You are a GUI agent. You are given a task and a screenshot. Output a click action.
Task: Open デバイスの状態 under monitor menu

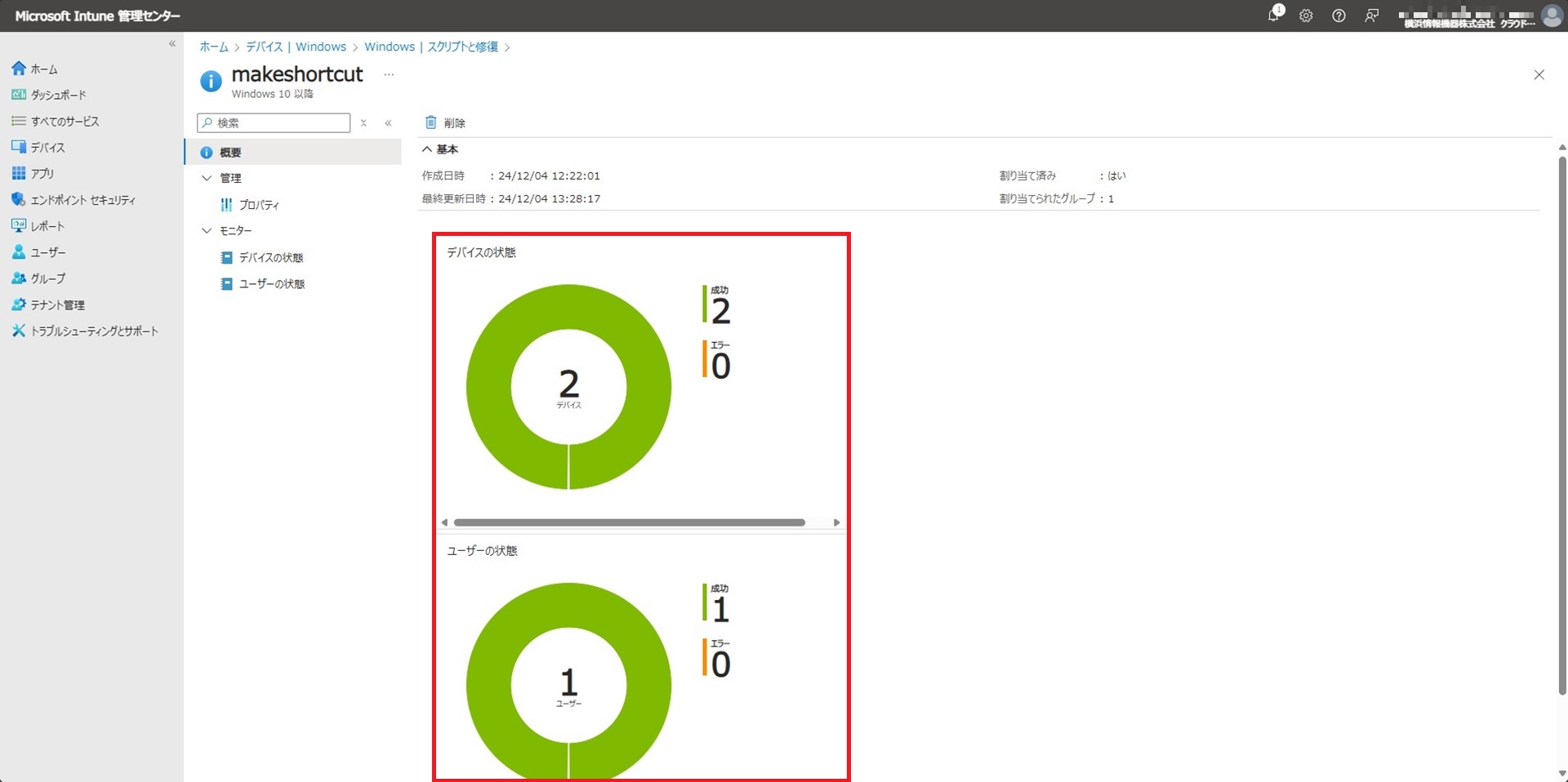[270, 258]
